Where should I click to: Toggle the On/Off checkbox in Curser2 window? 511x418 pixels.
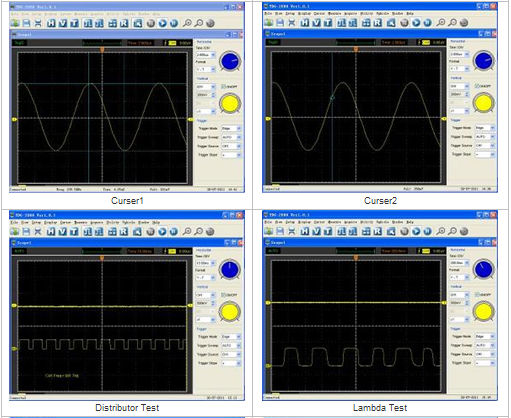point(477,86)
